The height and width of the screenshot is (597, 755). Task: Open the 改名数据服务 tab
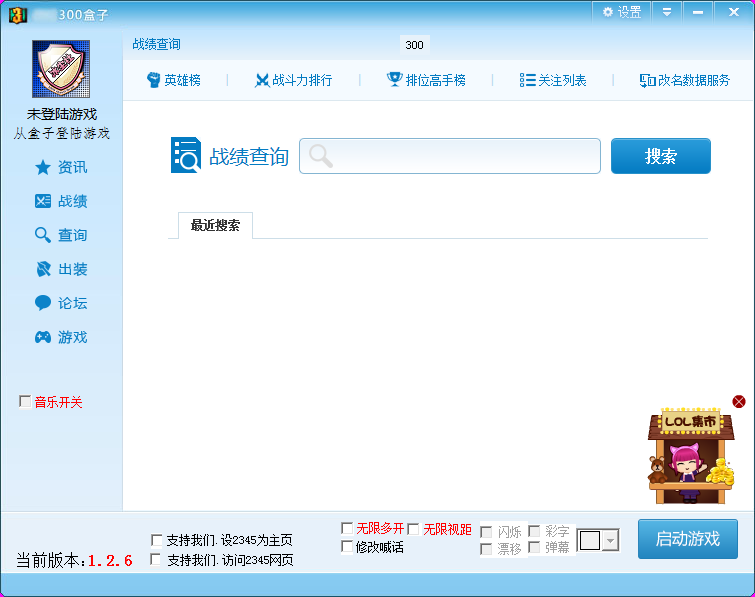(684, 80)
